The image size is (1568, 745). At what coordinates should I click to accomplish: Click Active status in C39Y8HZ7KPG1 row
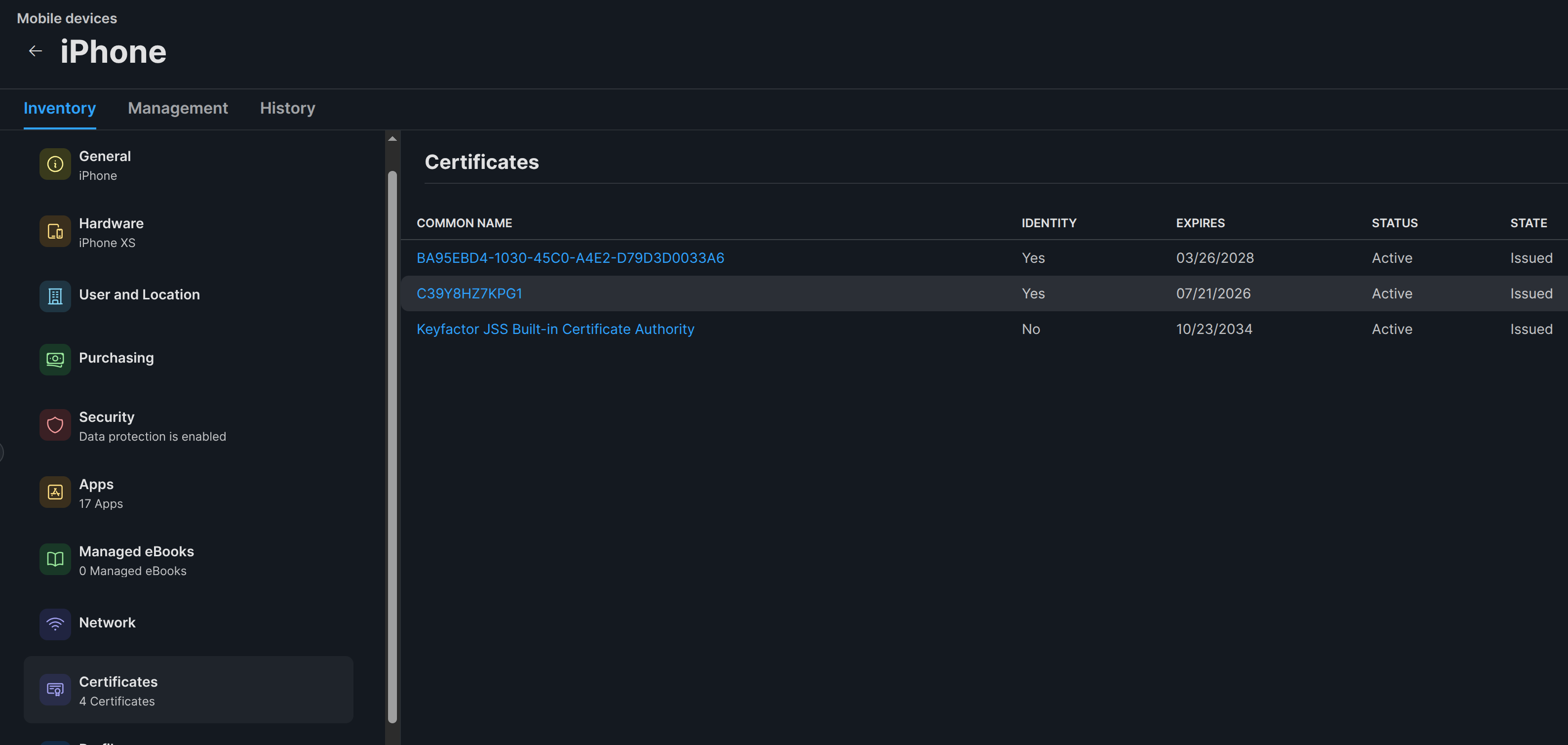click(x=1392, y=293)
